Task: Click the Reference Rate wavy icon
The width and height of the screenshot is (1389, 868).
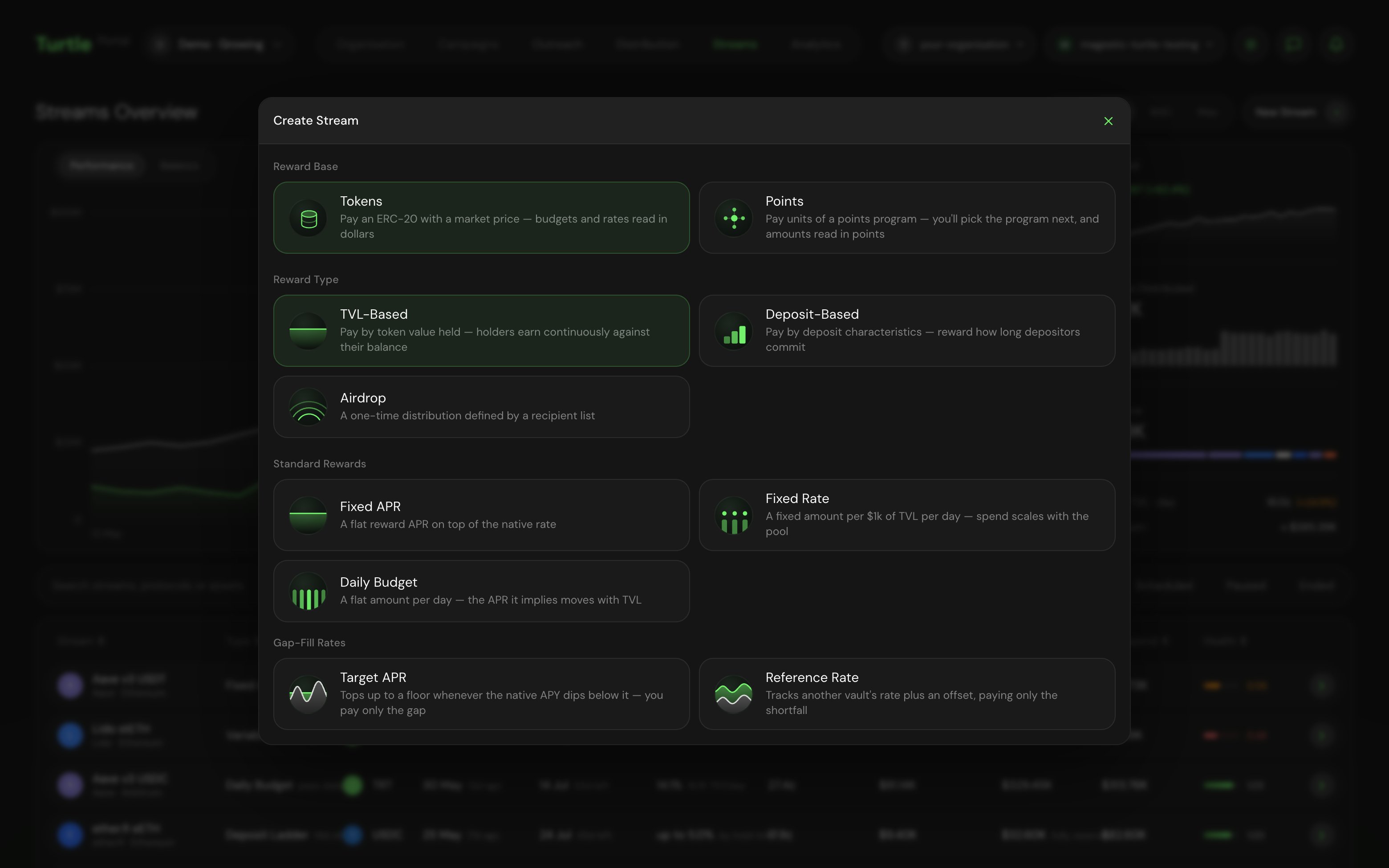Action: tap(734, 694)
